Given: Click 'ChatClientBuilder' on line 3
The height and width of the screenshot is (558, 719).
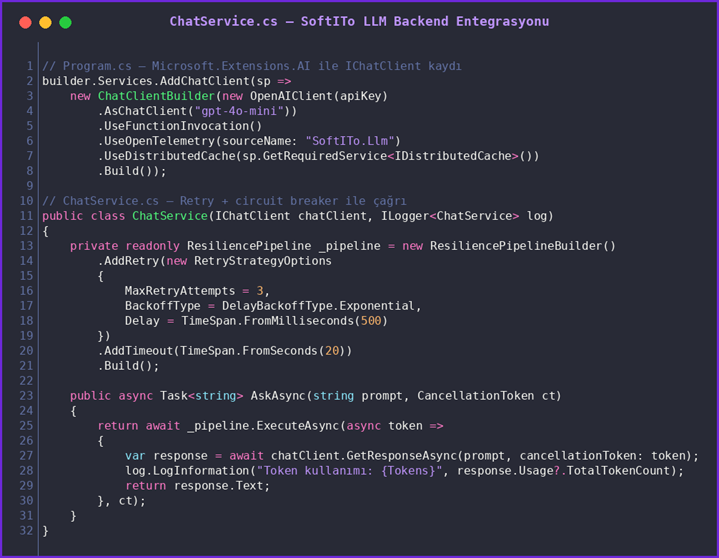Looking at the screenshot, I should [156, 96].
